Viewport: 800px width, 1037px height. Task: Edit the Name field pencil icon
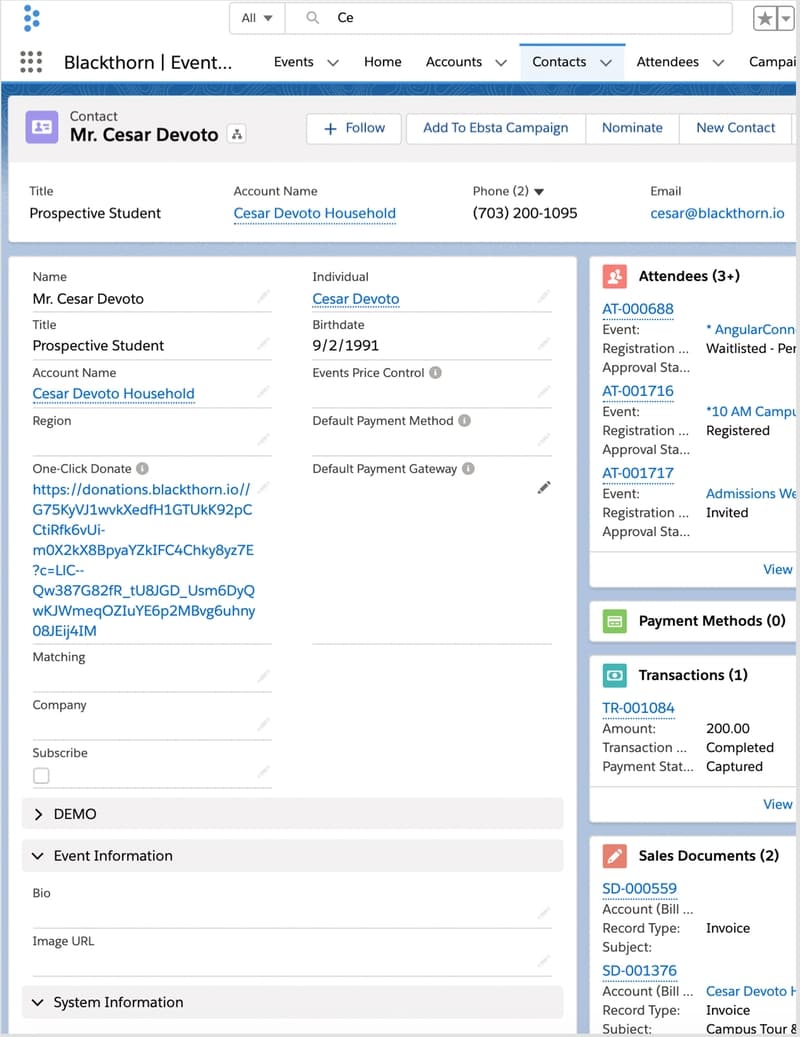tap(264, 296)
